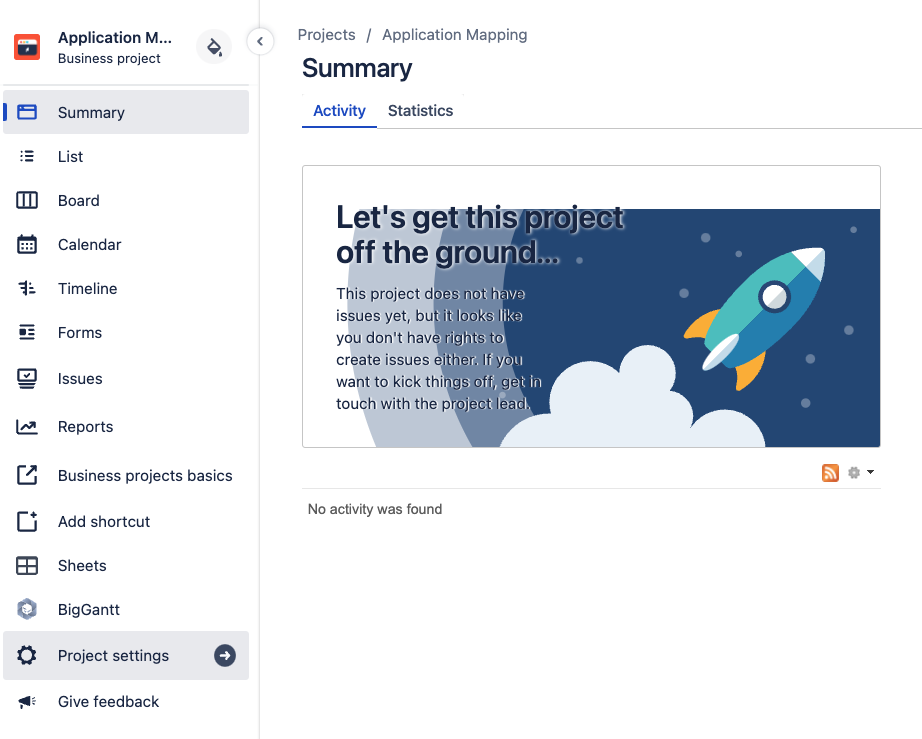922x739 pixels.
Task: Click the Application Mapping project avatar icon
Action: click(x=27, y=47)
